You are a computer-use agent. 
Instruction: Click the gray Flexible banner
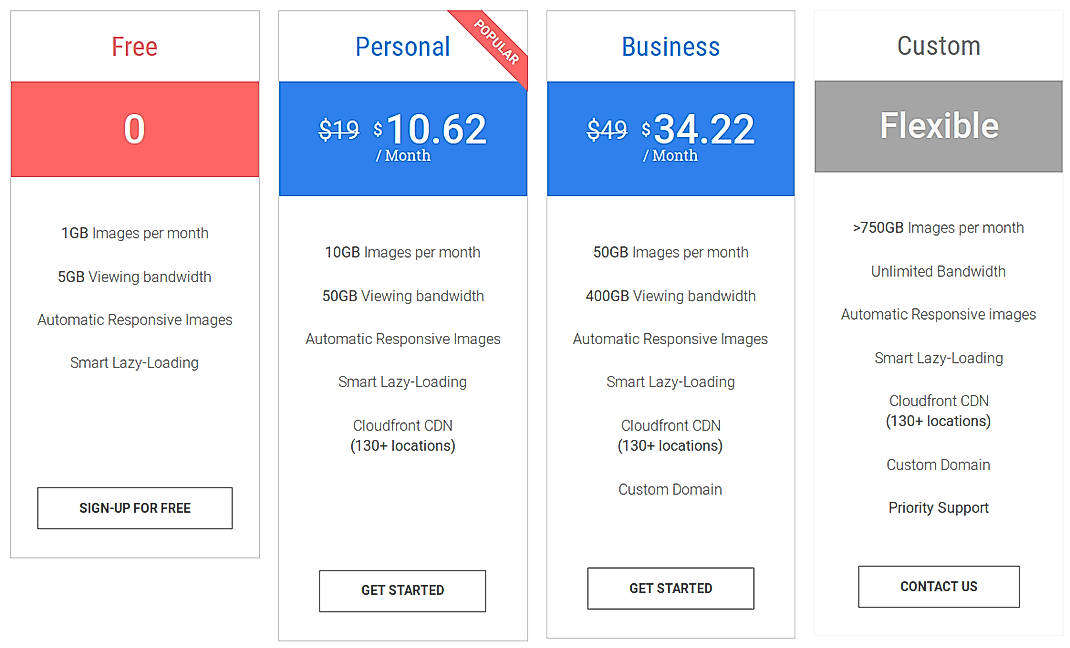coord(938,126)
